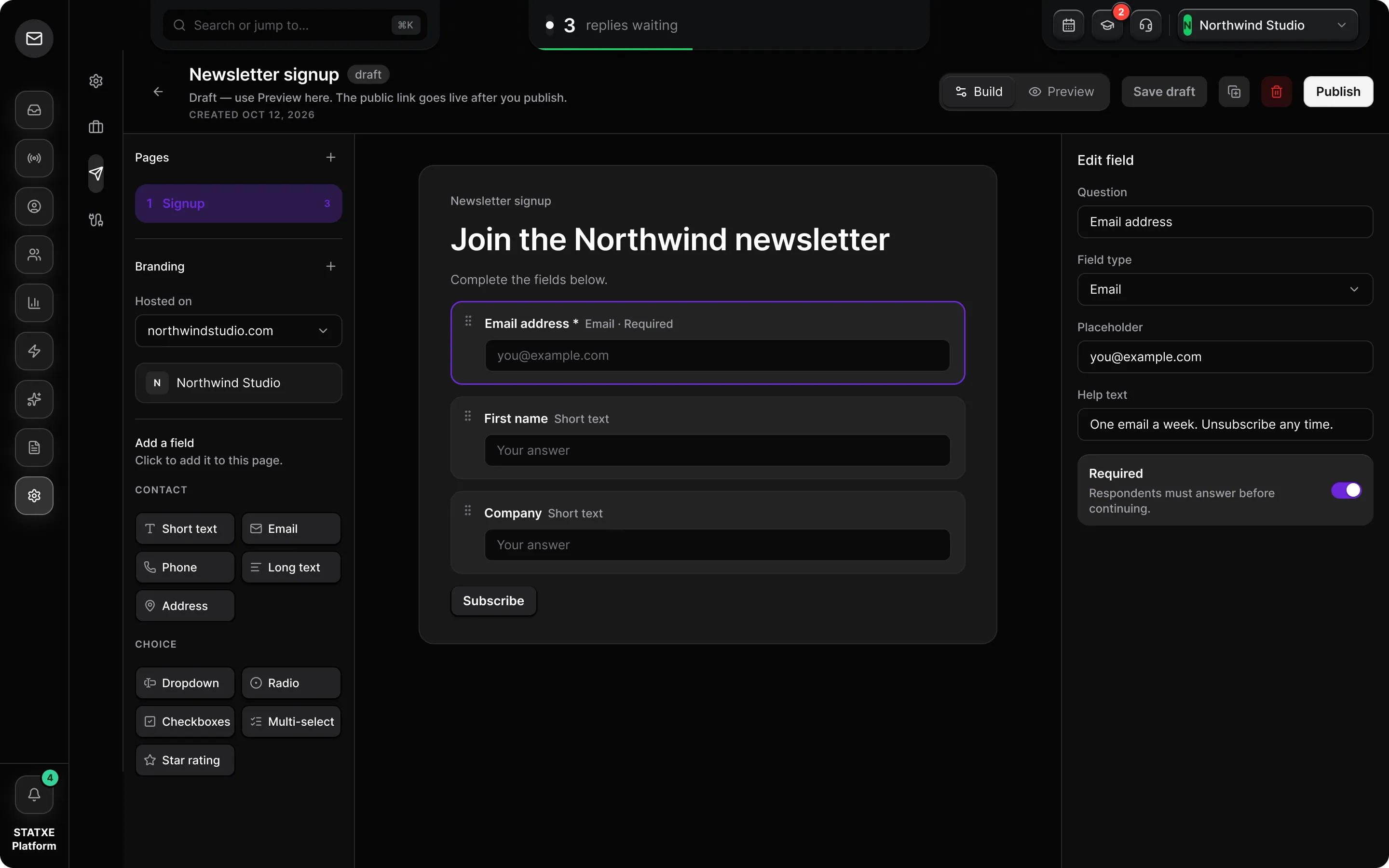The image size is (1389, 868).
Task: Click the Subscribe button on the form
Action: (x=493, y=600)
